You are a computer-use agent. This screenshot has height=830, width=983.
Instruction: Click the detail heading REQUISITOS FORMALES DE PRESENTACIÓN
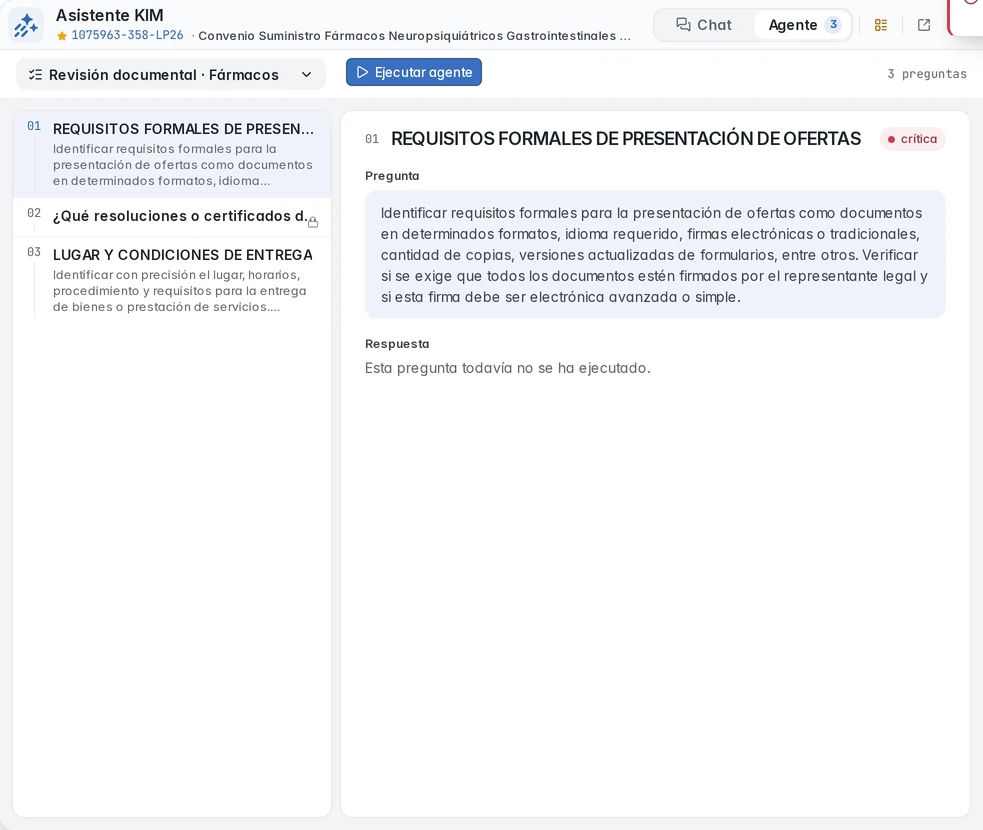pyautogui.click(x=626, y=139)
